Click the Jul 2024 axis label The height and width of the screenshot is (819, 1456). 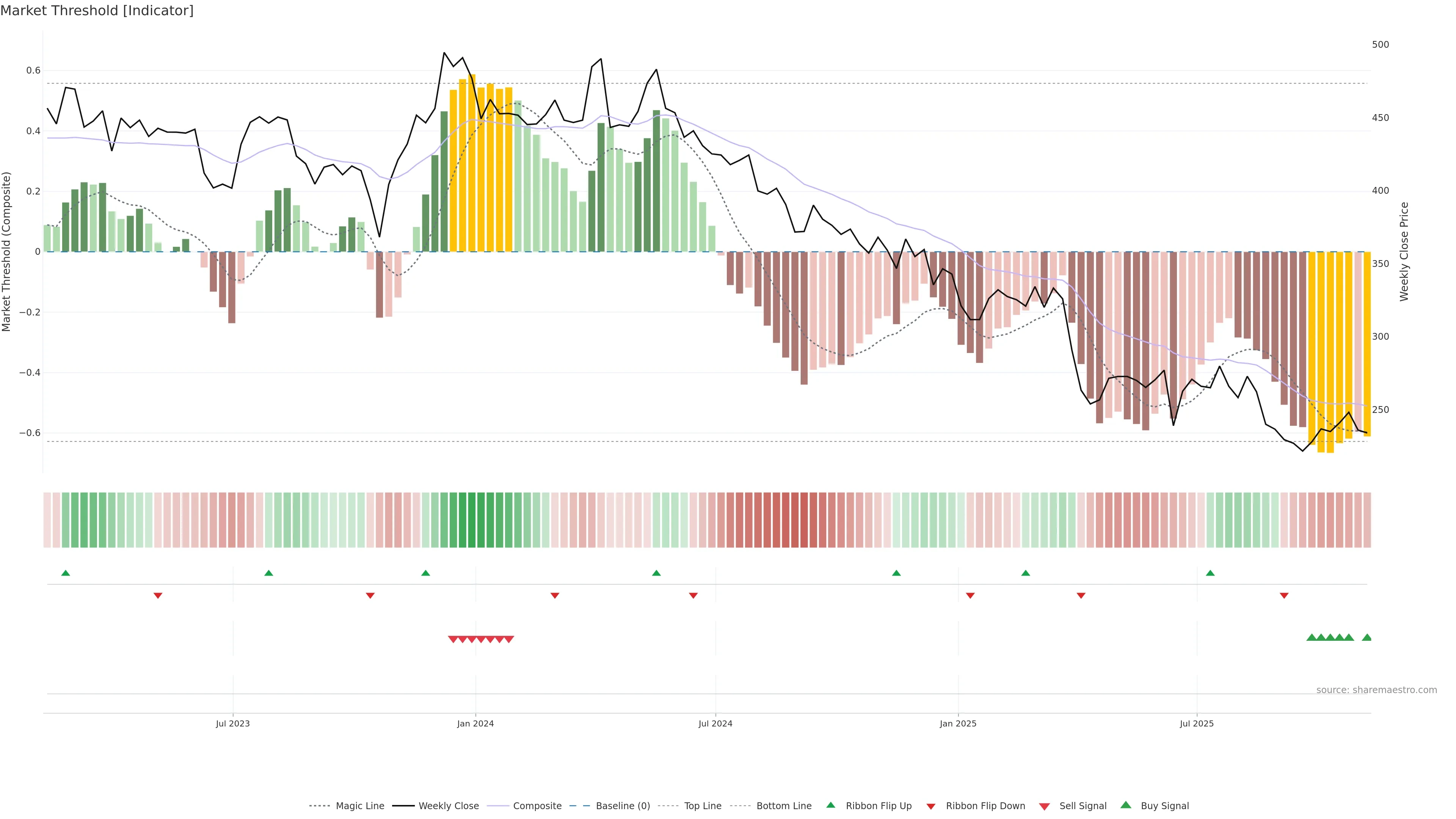715,723
